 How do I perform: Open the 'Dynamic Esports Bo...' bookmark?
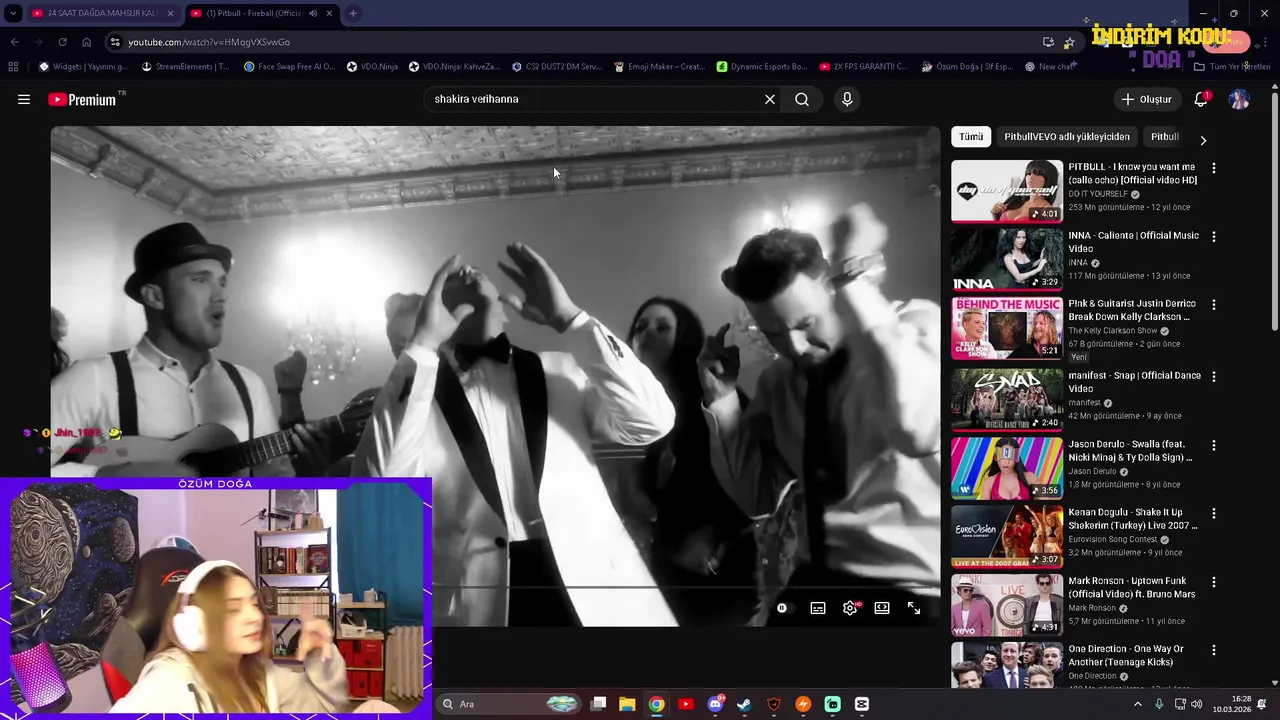coord(762,67)
